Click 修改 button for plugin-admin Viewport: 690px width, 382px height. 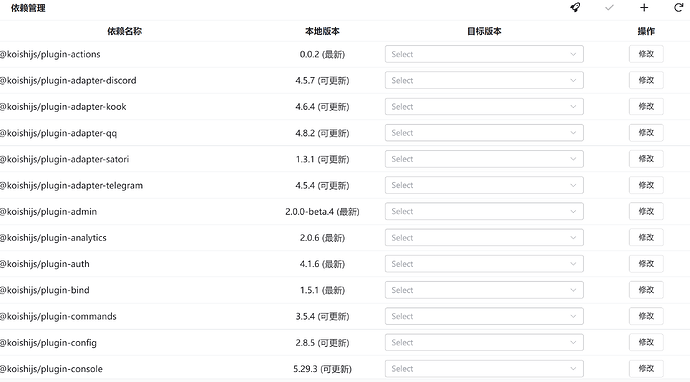(x=646, y=211)
